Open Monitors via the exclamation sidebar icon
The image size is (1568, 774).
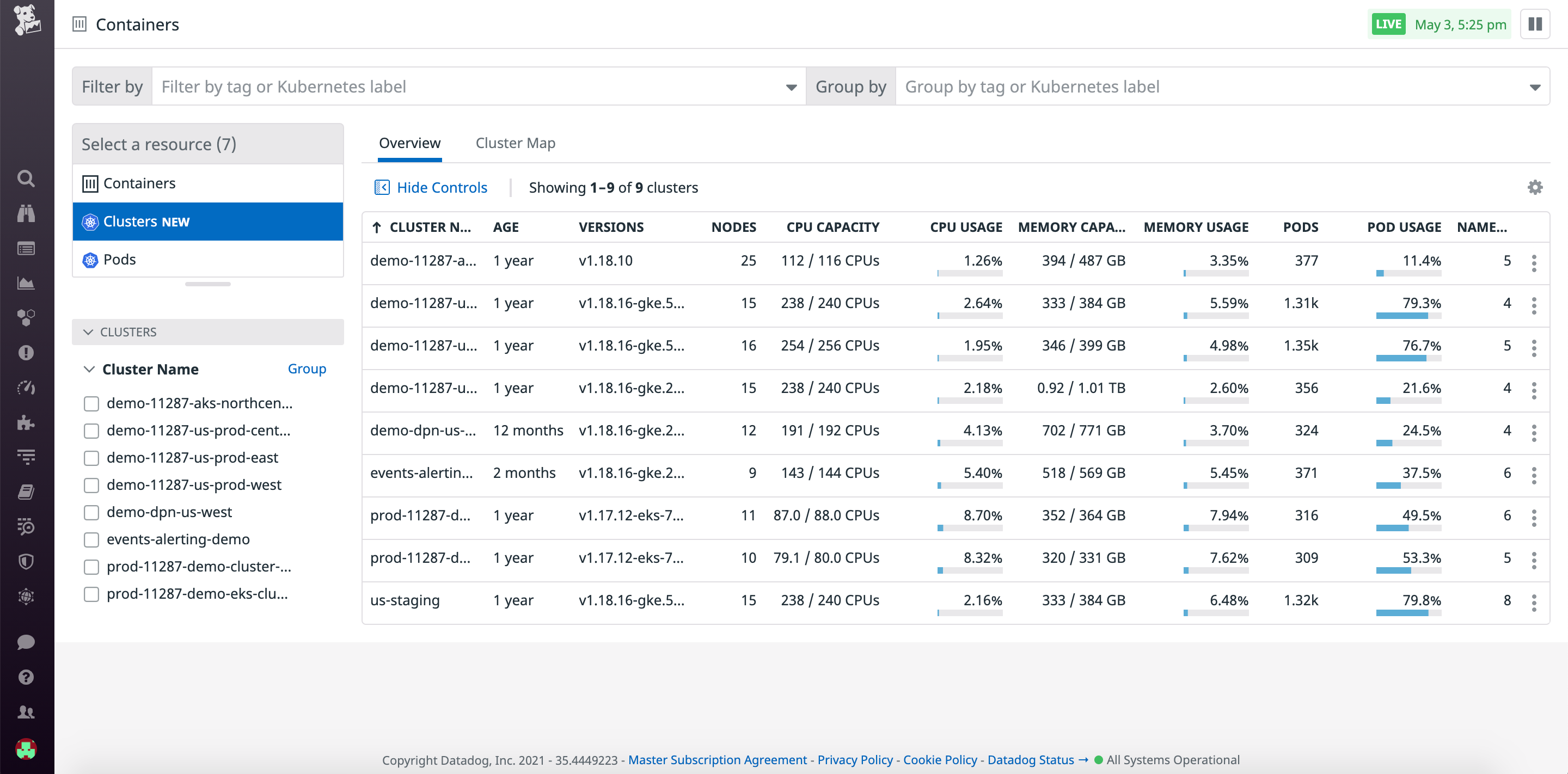click(26, 352)
